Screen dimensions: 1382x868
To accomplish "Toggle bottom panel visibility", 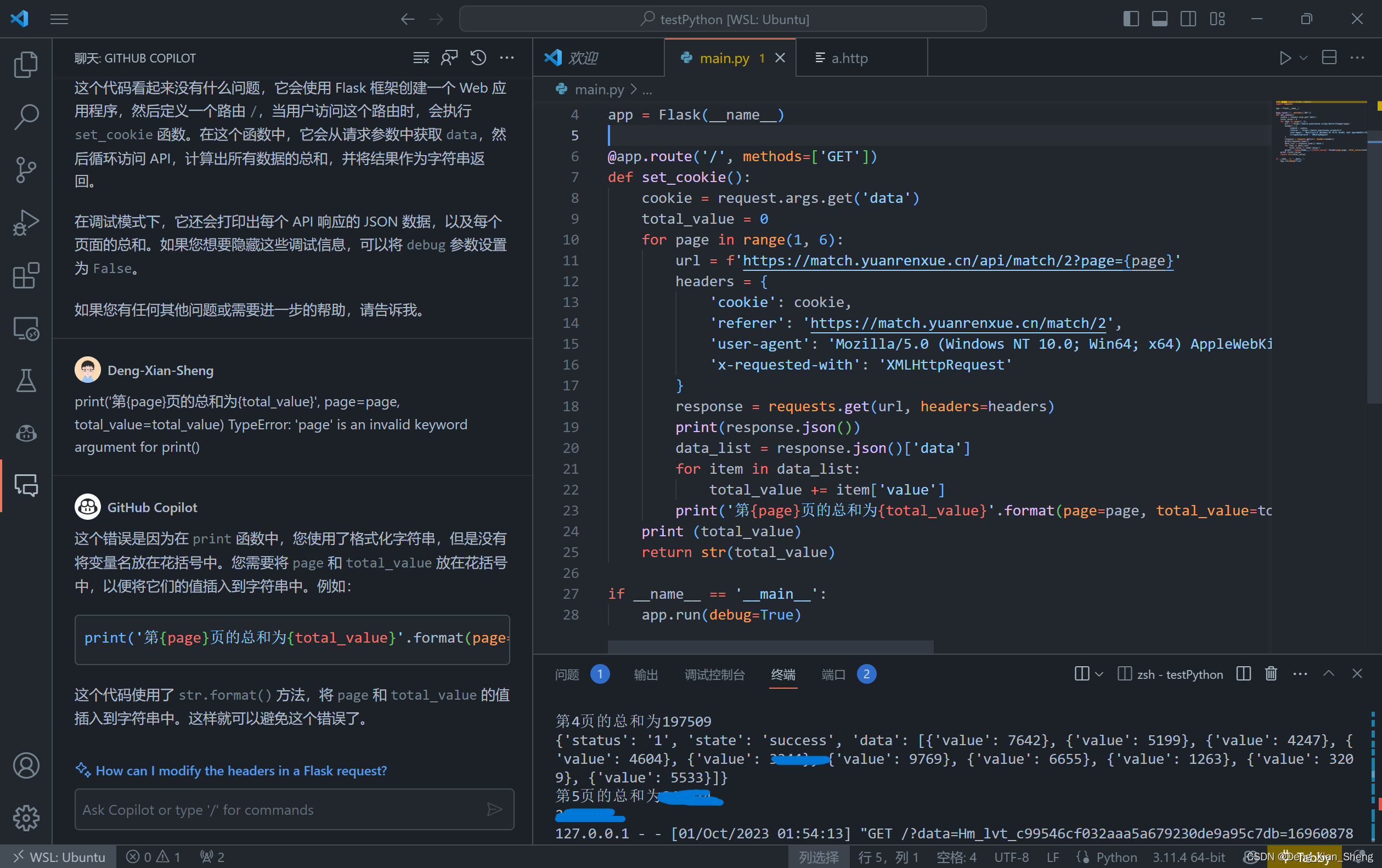I will 1159,20.
